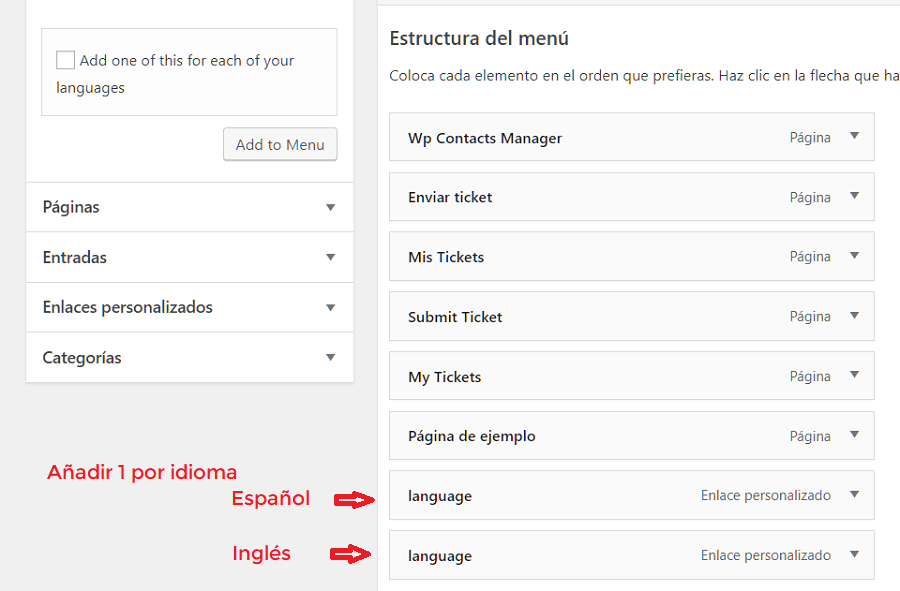Screen dimensions: 900x591
Task: Expand the Páginas section arrow
Action: pos(330,207)
